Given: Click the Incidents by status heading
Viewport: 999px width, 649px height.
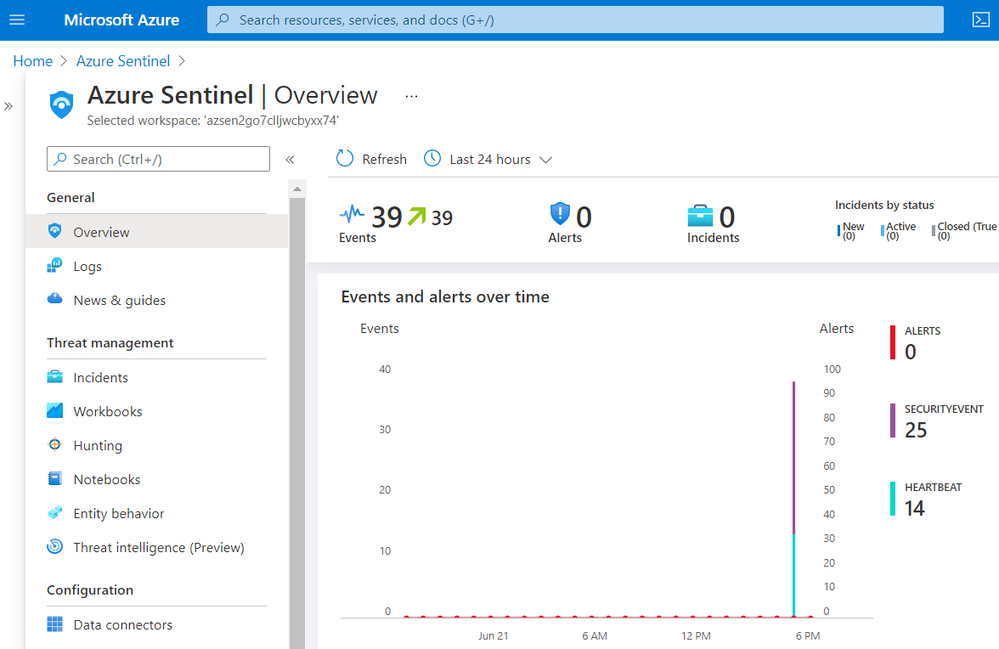Looking at the screenshot, I should tap(884, 205).
